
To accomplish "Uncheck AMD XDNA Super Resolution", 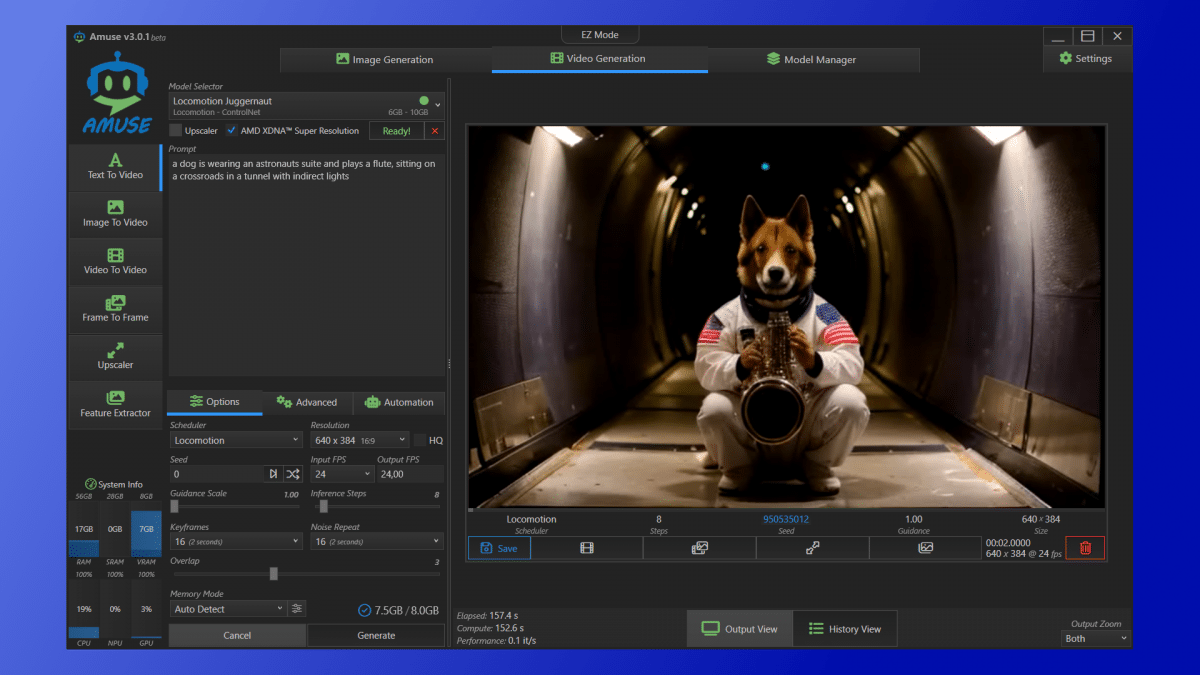I will (x=232, y=131).
